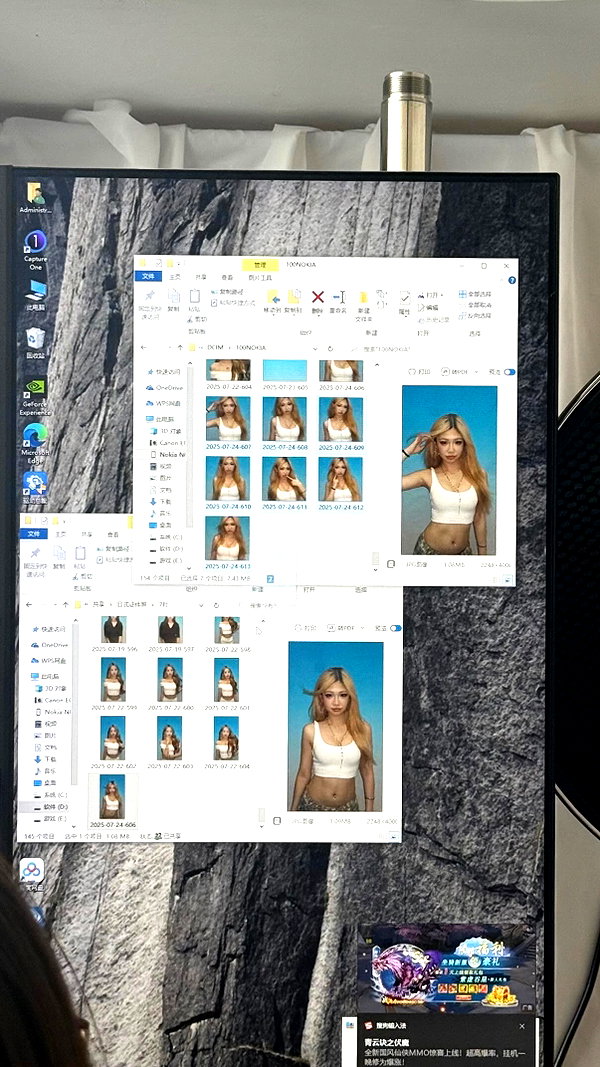The width and height of the screenshot is (600, 1067).
Task: Click the Up arrow in 100NOKIA address bar
Action: click(180, 348)
